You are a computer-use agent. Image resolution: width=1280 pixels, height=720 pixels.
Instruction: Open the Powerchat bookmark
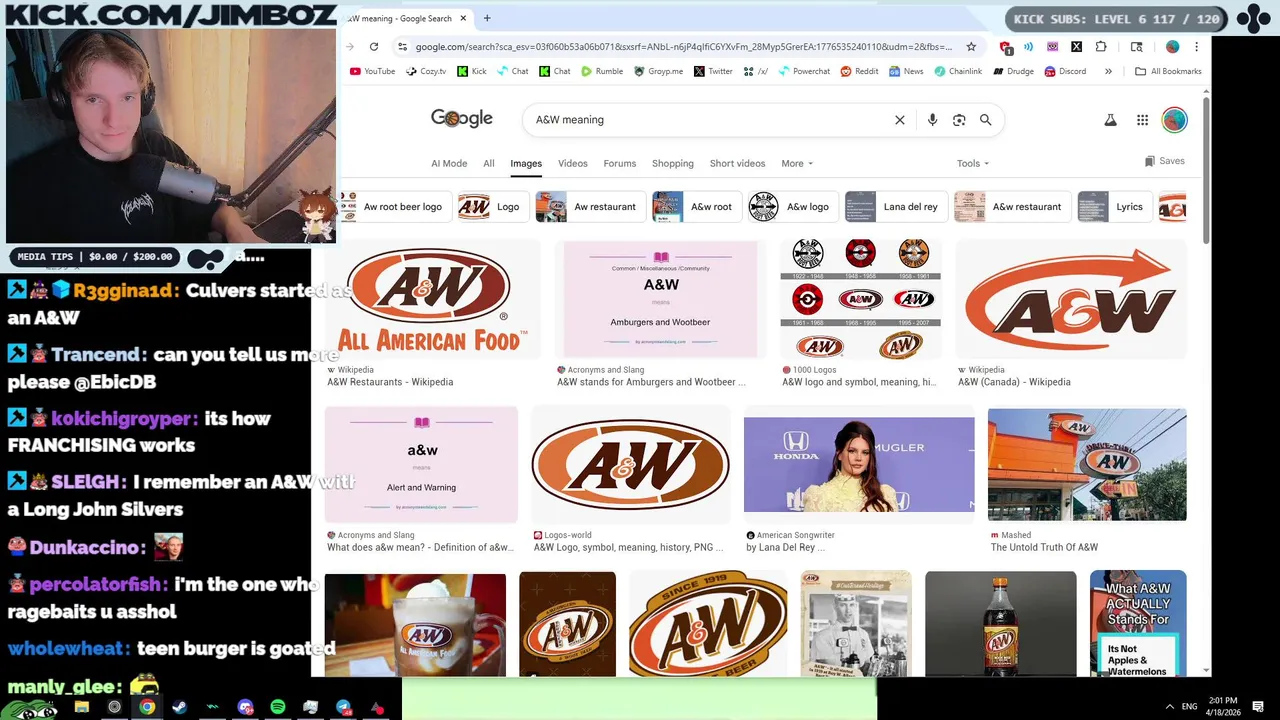coord(804,71)
